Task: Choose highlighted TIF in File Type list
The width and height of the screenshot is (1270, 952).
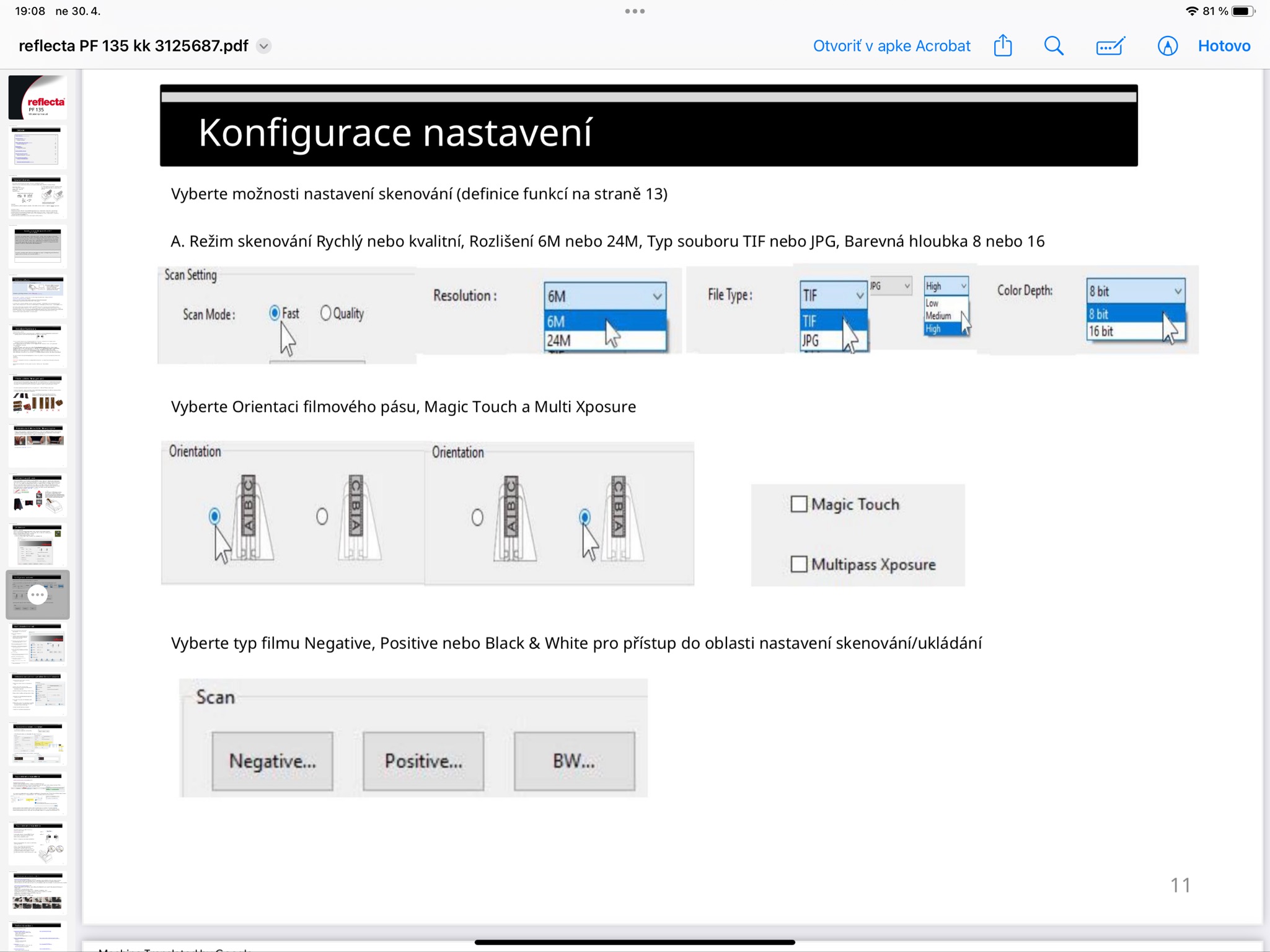Action: click(x=832, y=321)
